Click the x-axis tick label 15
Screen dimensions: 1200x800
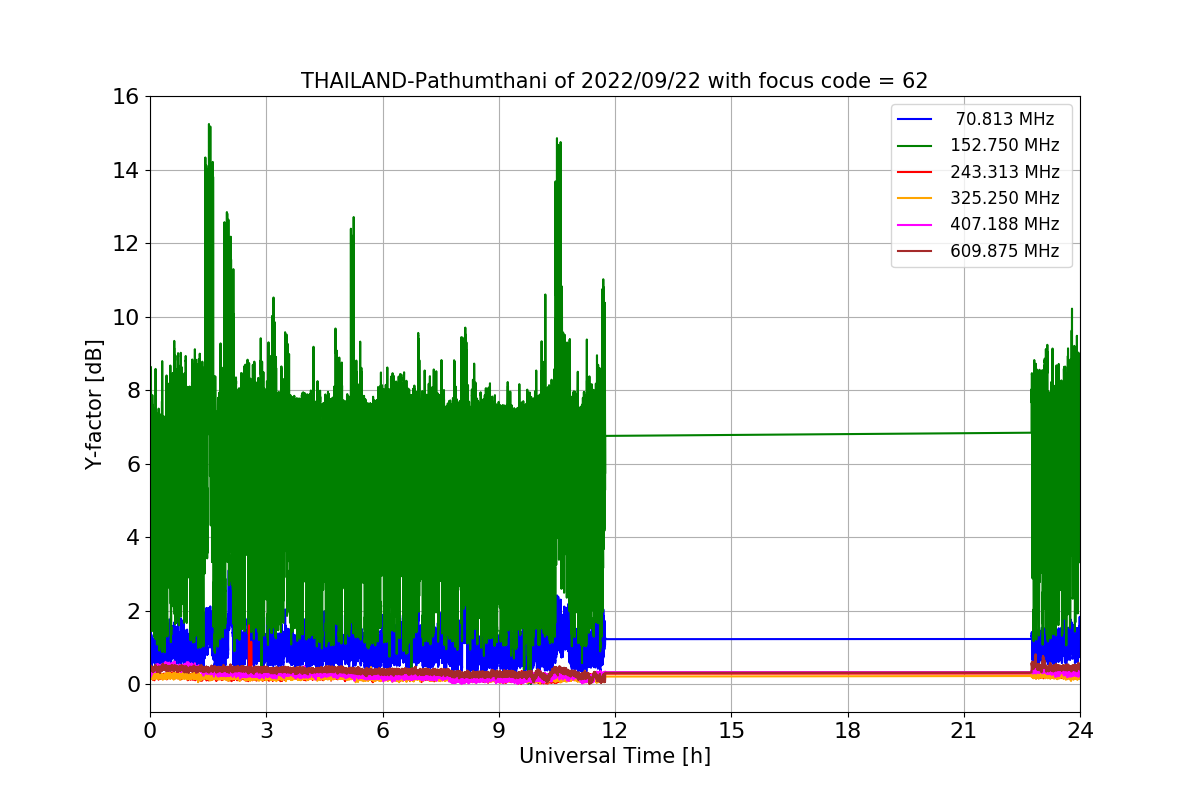pos(731,731)
